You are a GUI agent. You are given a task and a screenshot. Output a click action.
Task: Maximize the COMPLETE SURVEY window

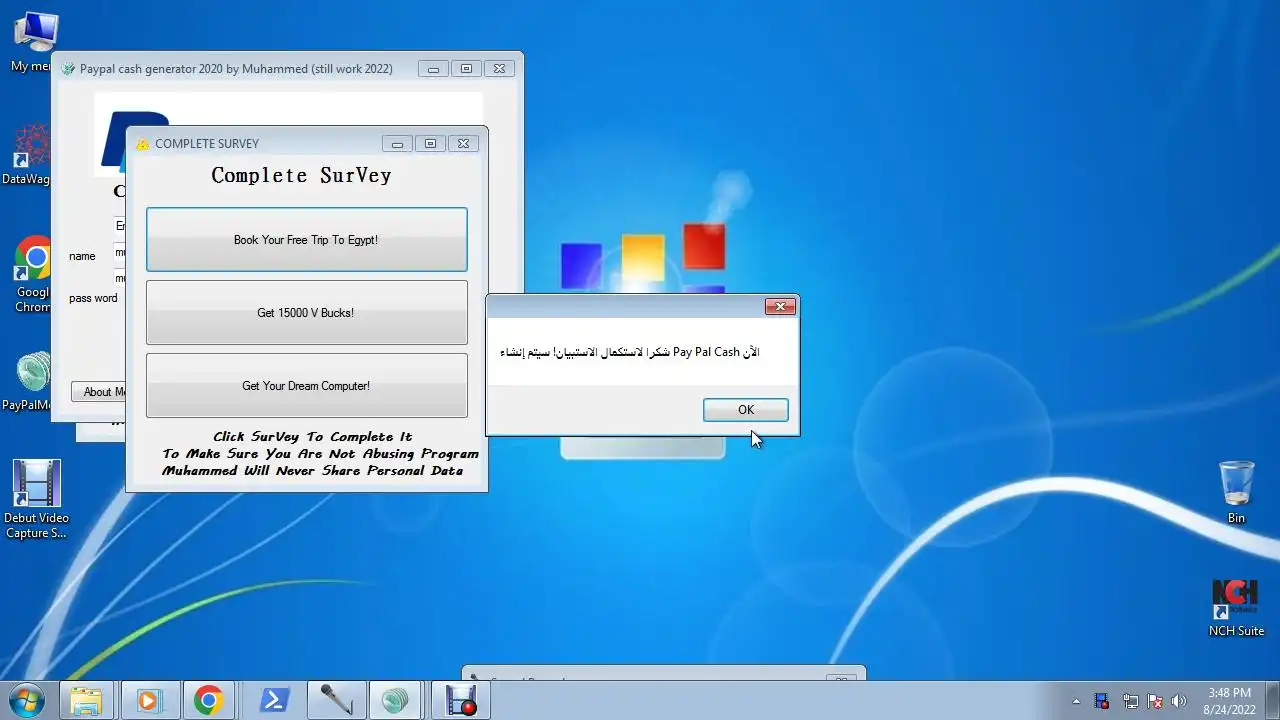pos(430,144)
